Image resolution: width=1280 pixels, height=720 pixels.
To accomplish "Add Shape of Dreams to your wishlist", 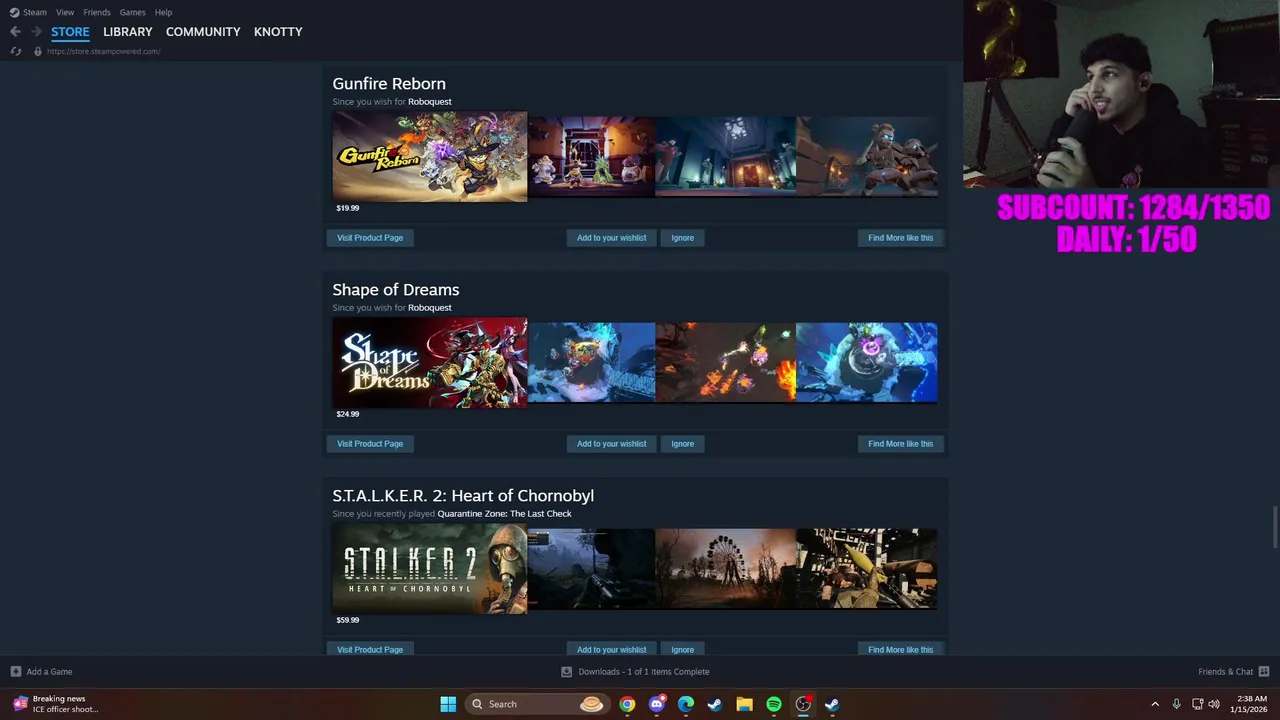I will (612, 444).
